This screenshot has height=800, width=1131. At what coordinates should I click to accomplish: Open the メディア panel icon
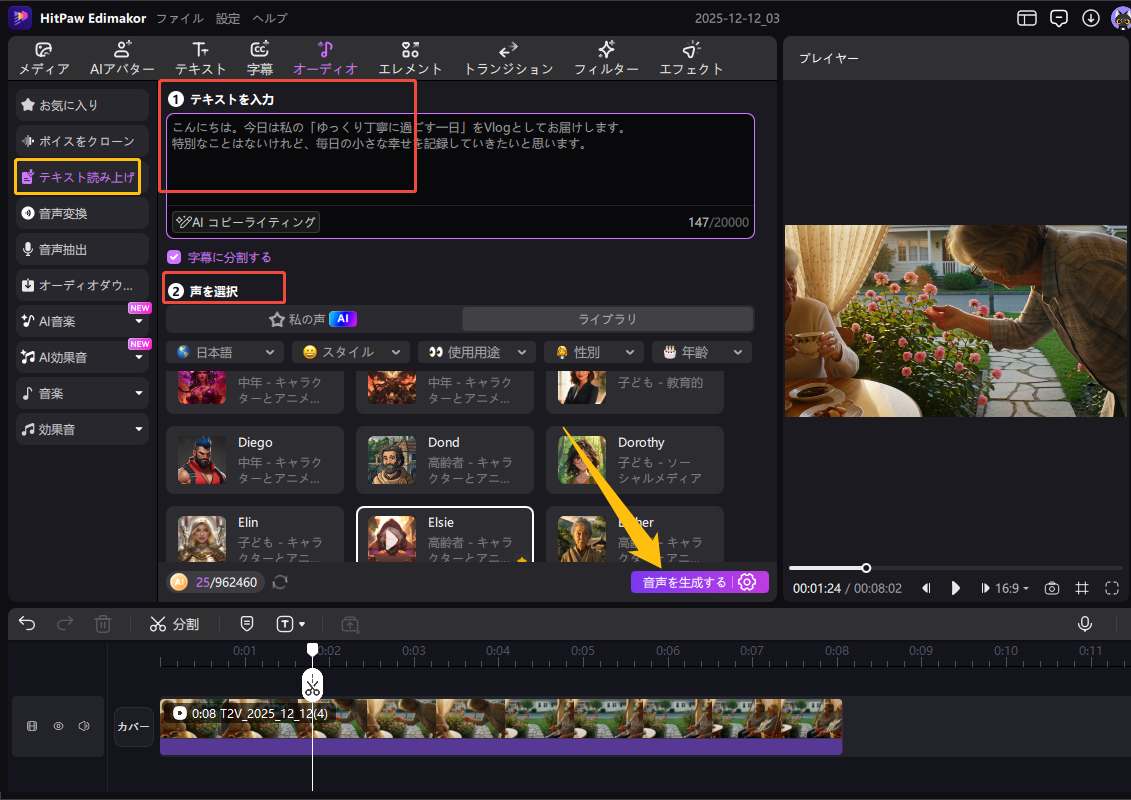(41, 57)
